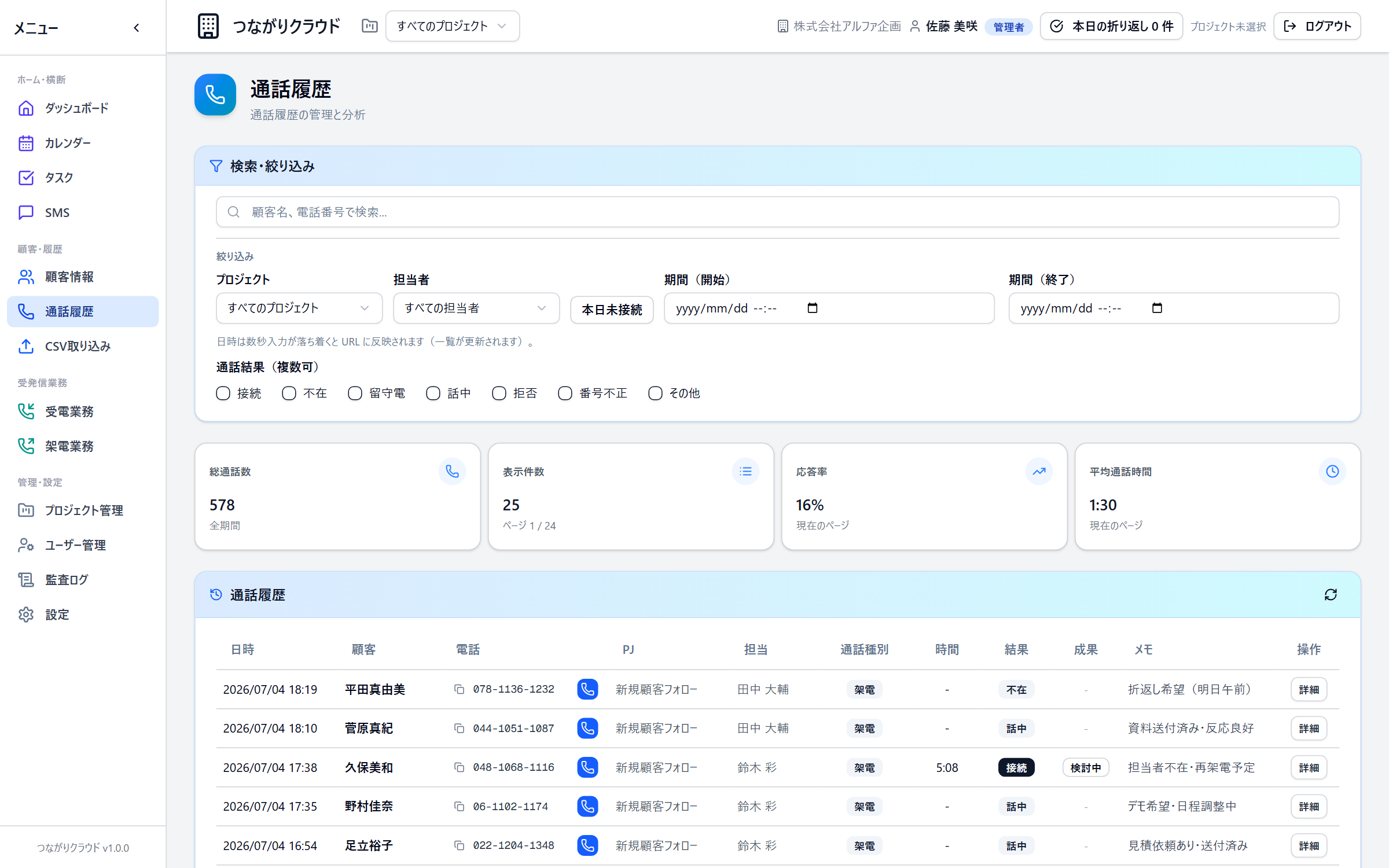
Task: Open 架電業務 in sidebar
Action: (x=83, y=446)
